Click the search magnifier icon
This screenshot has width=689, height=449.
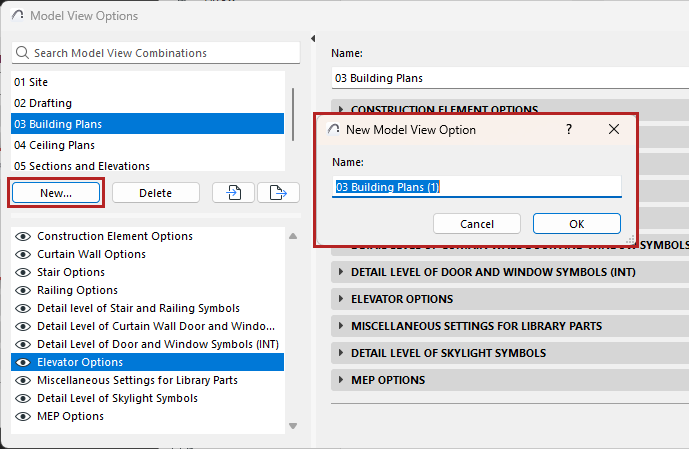tap(24, 53)
